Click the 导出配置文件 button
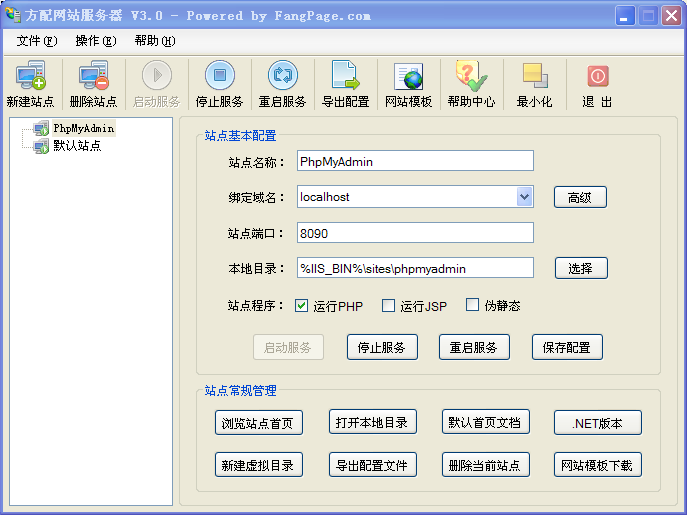Viewport: 687px width, 515px height. pos(372,465)
